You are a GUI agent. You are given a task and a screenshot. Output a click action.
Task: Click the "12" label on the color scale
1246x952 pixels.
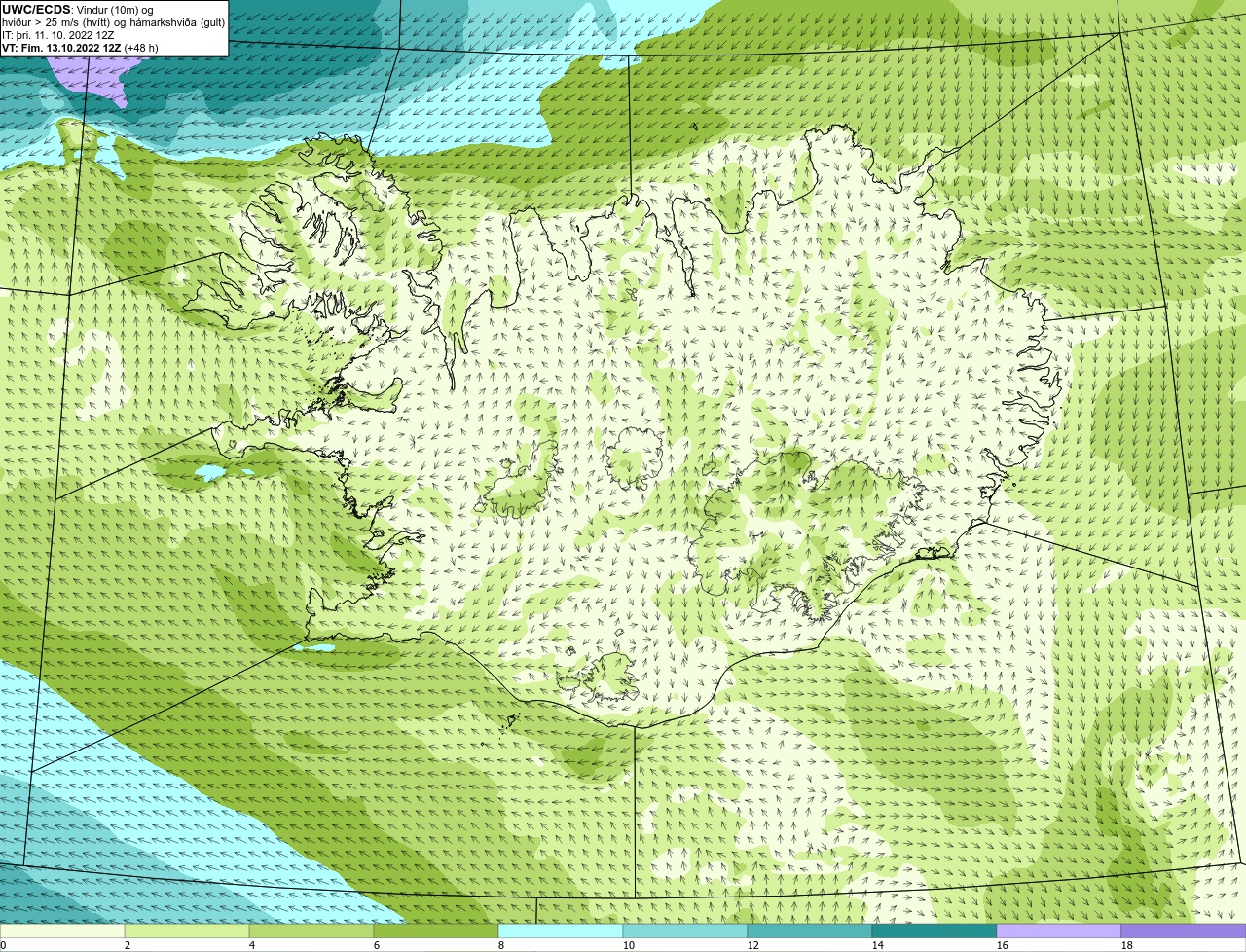pos(753,945)
